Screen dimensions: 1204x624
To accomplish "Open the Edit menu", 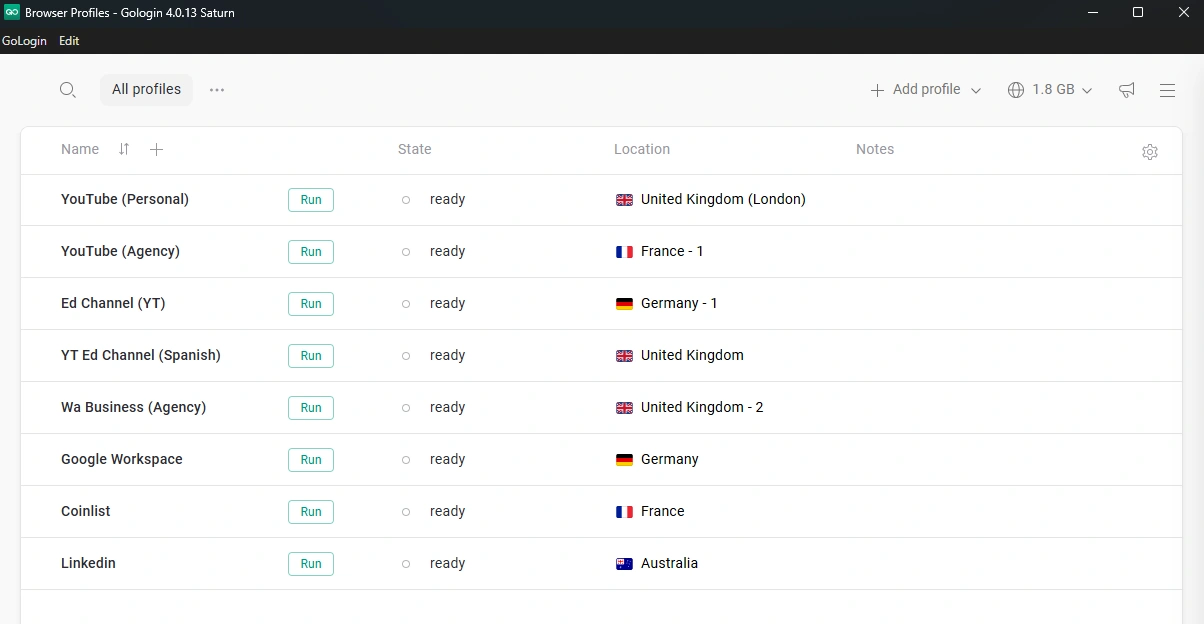I will [69, 41].
